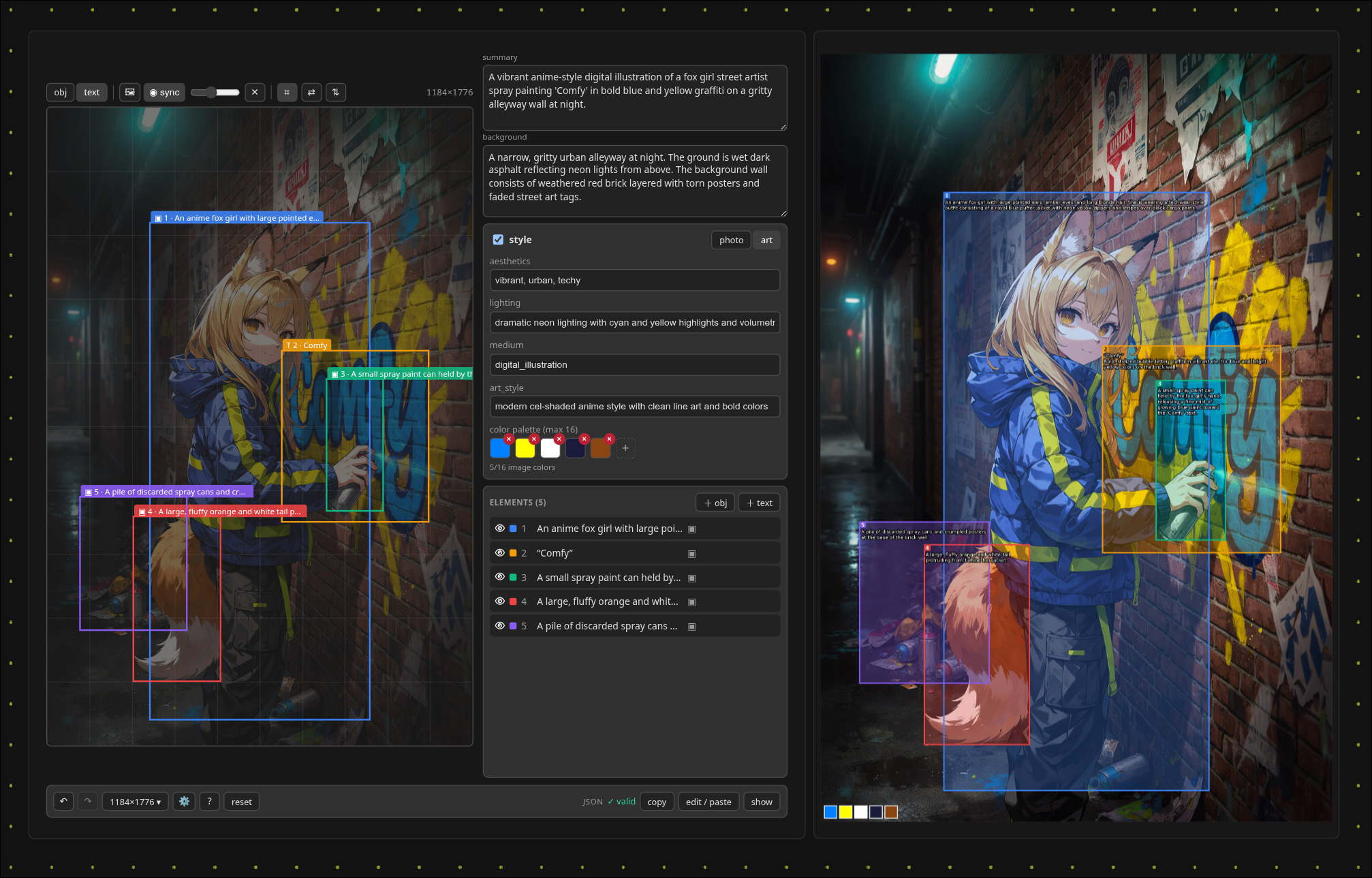Select the blue palette swatch
The width and height of the screenshot is (1372, 878).
point(500,449)
